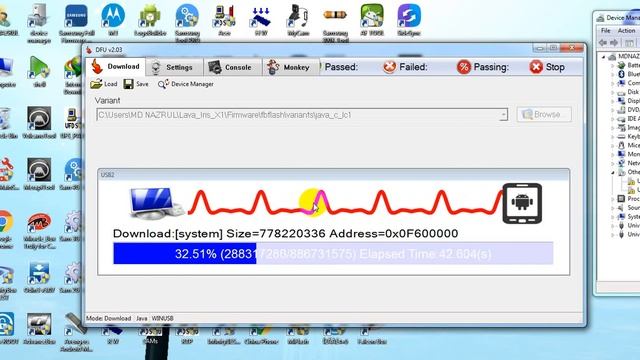Expand the Display adapters node

tap(612, 101)
